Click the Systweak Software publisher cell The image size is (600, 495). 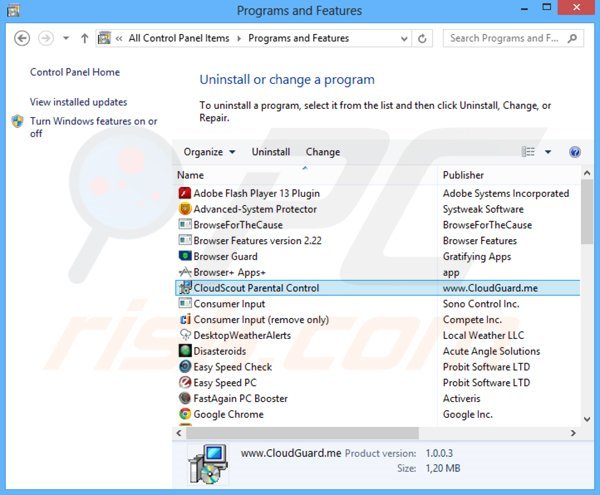click(x=483, y=209)
